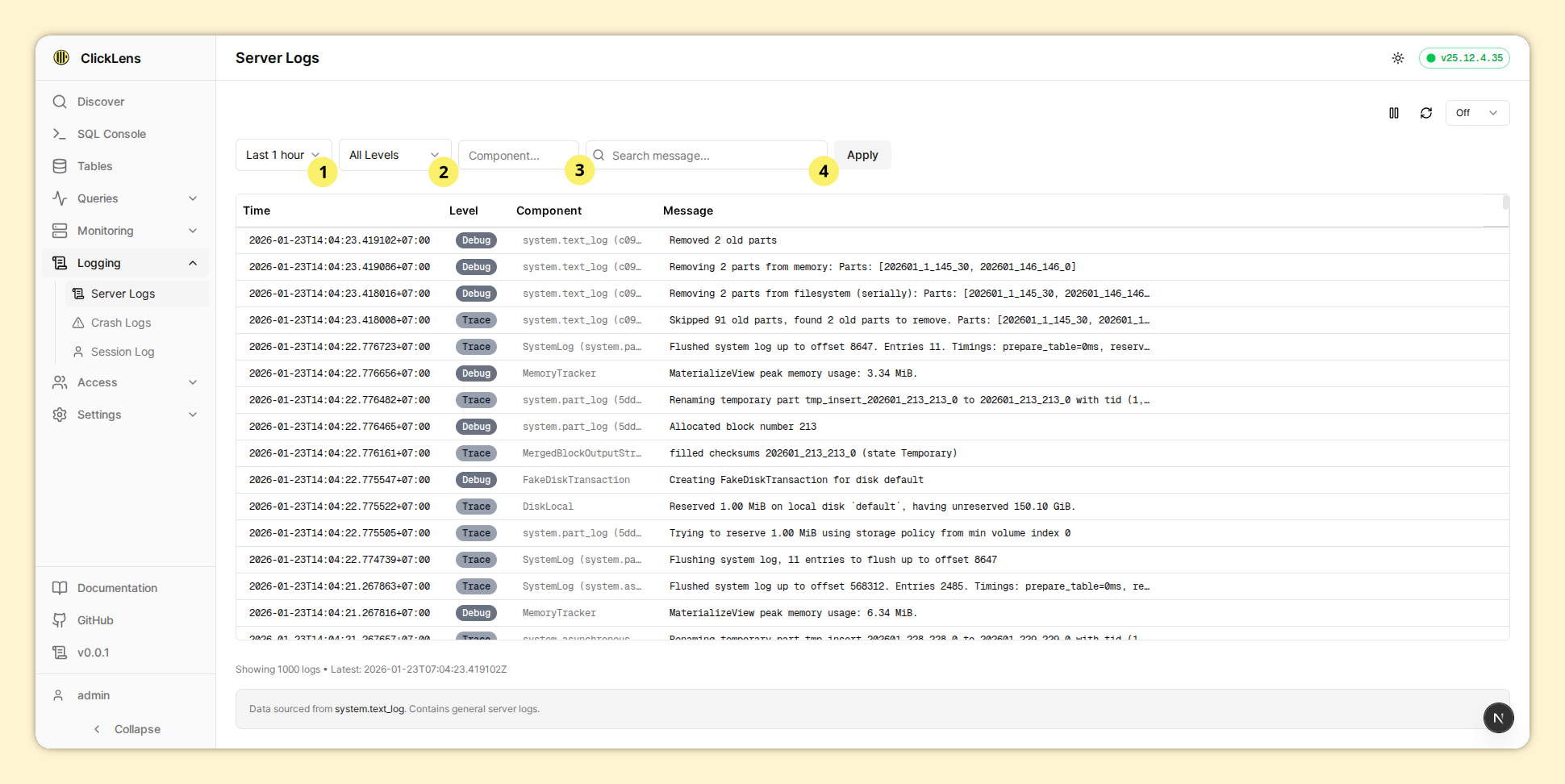Open Discover from the sidebar
The width and height of the screenshot is (1565, 784).
pyautogui.click(x=101, y=102)
